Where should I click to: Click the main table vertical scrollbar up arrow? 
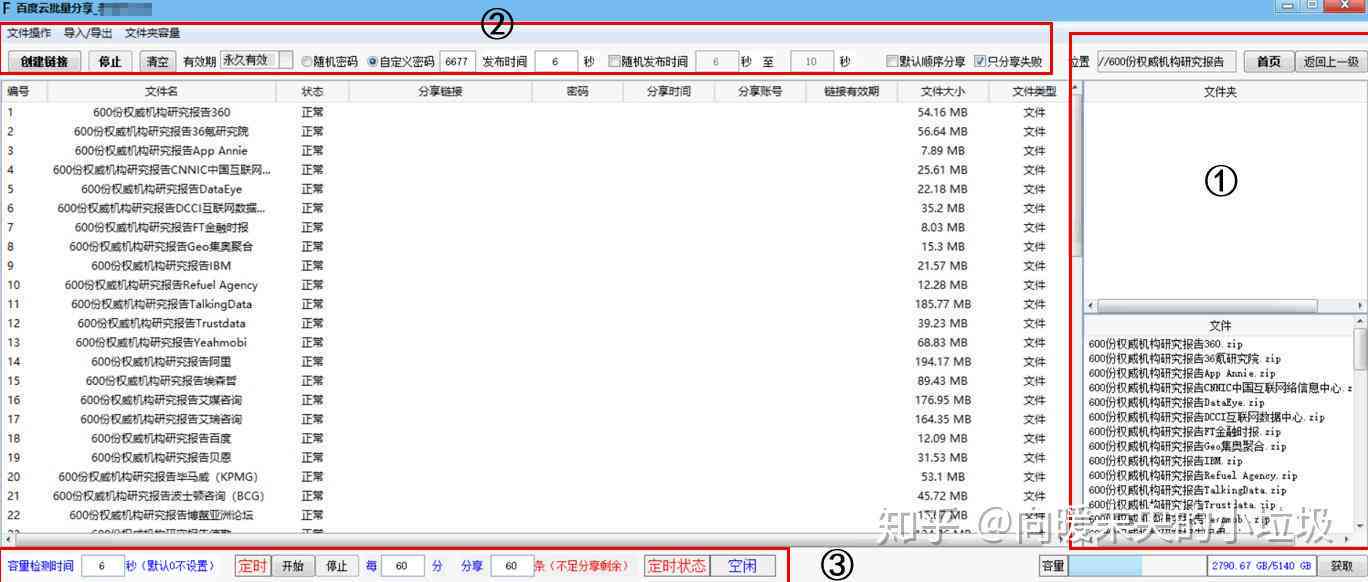pyautogui.click(x=1076, y=88)
